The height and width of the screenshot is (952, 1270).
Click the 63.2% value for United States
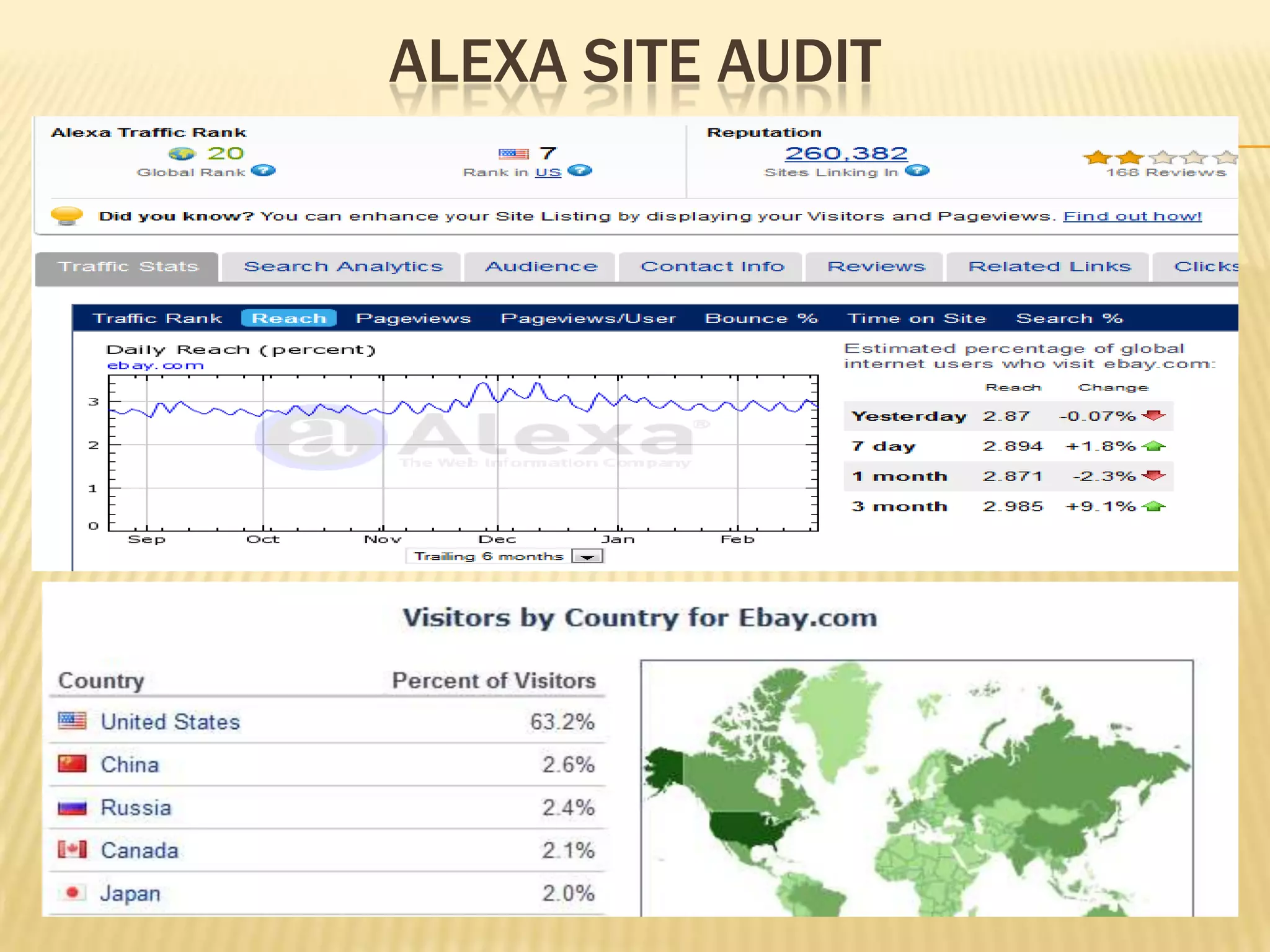coord(562,722)
